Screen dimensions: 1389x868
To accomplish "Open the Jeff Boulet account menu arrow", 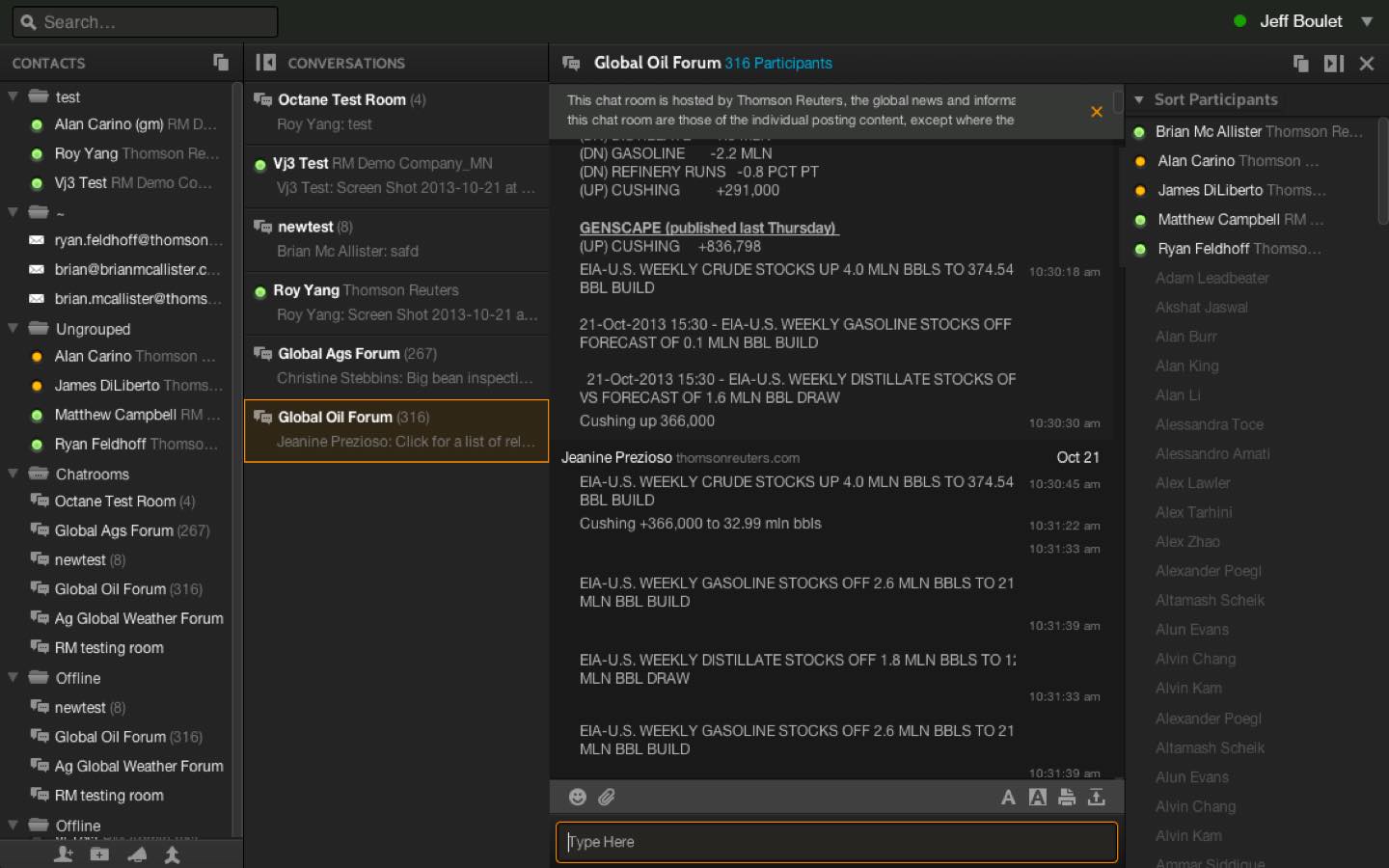I will pyautogui.click(x=1368, y=20).
